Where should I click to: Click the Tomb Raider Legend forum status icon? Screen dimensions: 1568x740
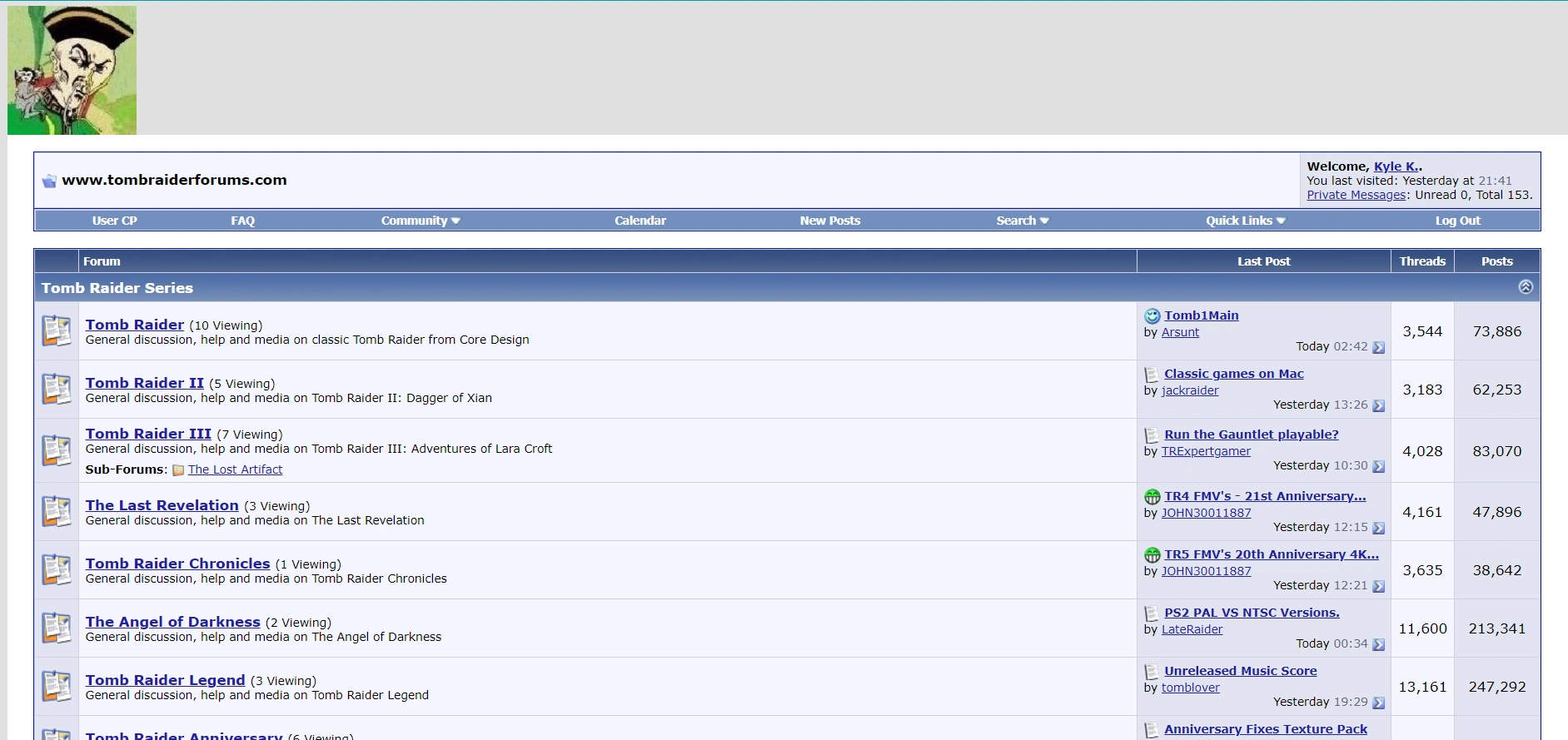pyautogui.click(x=57, y=686)
